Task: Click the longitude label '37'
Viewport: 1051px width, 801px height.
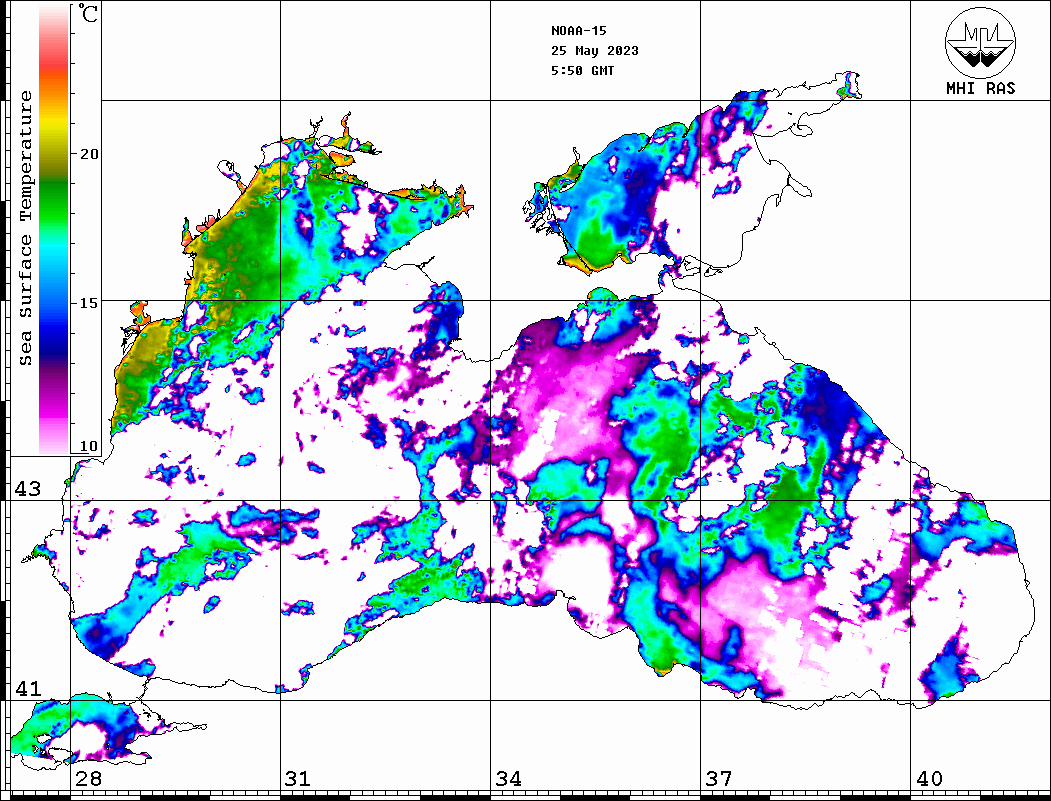Action: [719, 778]
